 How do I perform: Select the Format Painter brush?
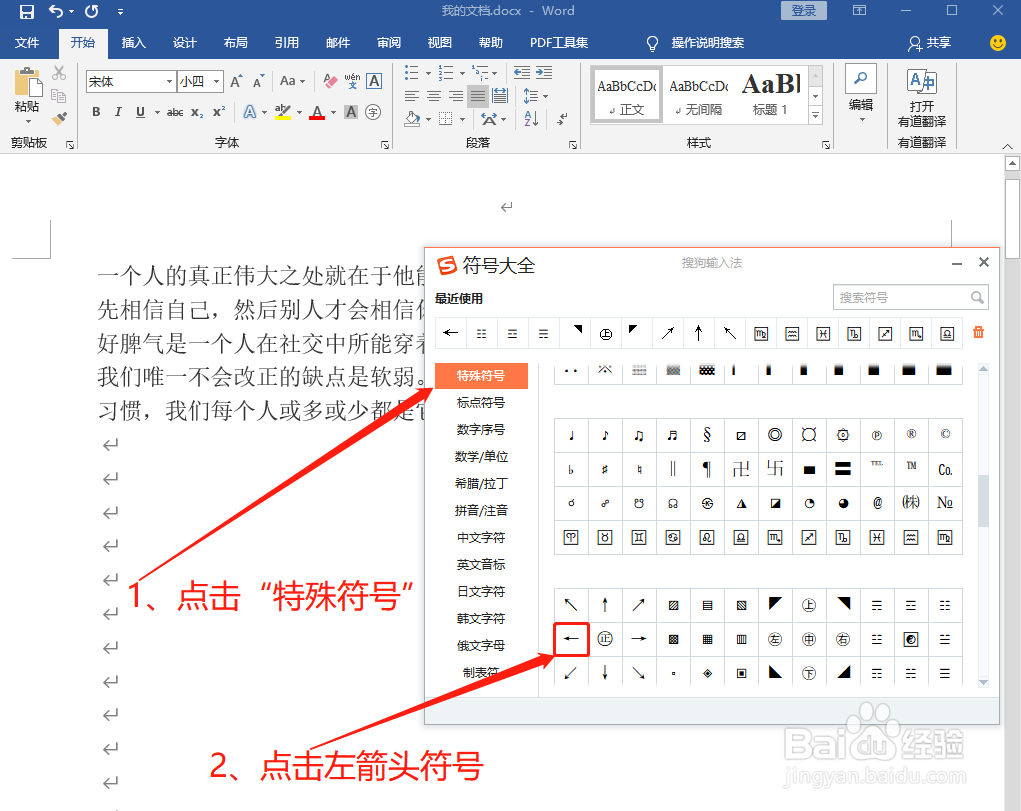click(x=59, y=119)
